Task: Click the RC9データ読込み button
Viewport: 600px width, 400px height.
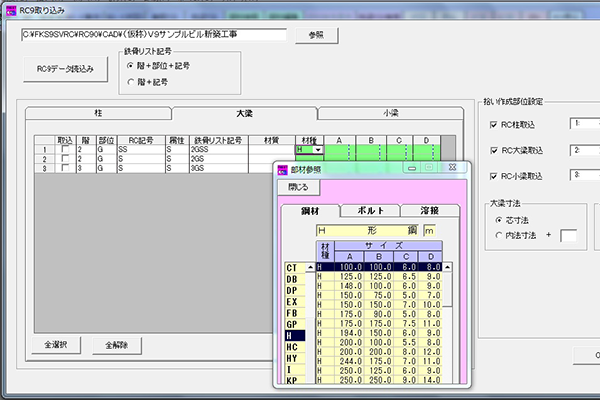Action: pyautogui.click(x=65, y=69)
